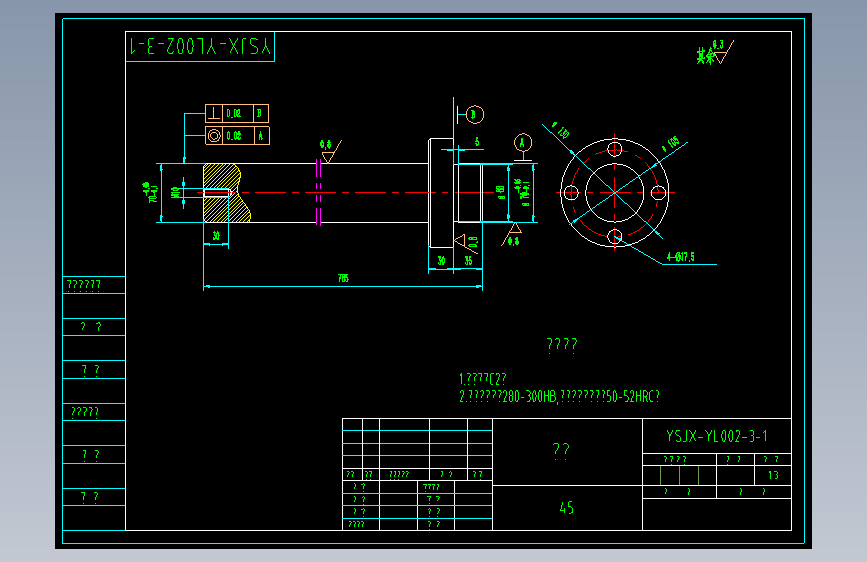Select the 4-Ø17.5 hole callout
This screenshot has width=867, height=562.
[681, 257]
